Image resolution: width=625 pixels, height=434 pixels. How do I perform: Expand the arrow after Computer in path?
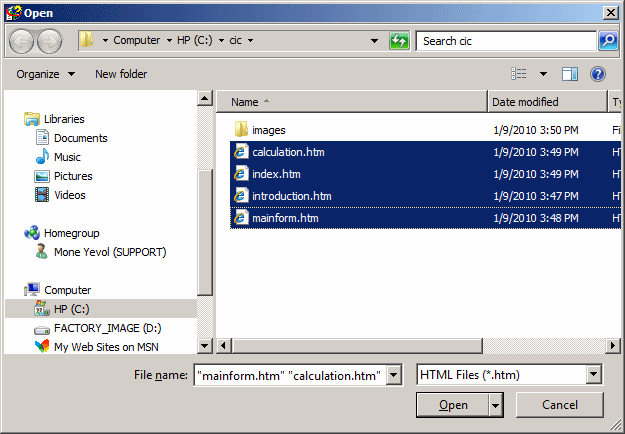tap(169, 40)
